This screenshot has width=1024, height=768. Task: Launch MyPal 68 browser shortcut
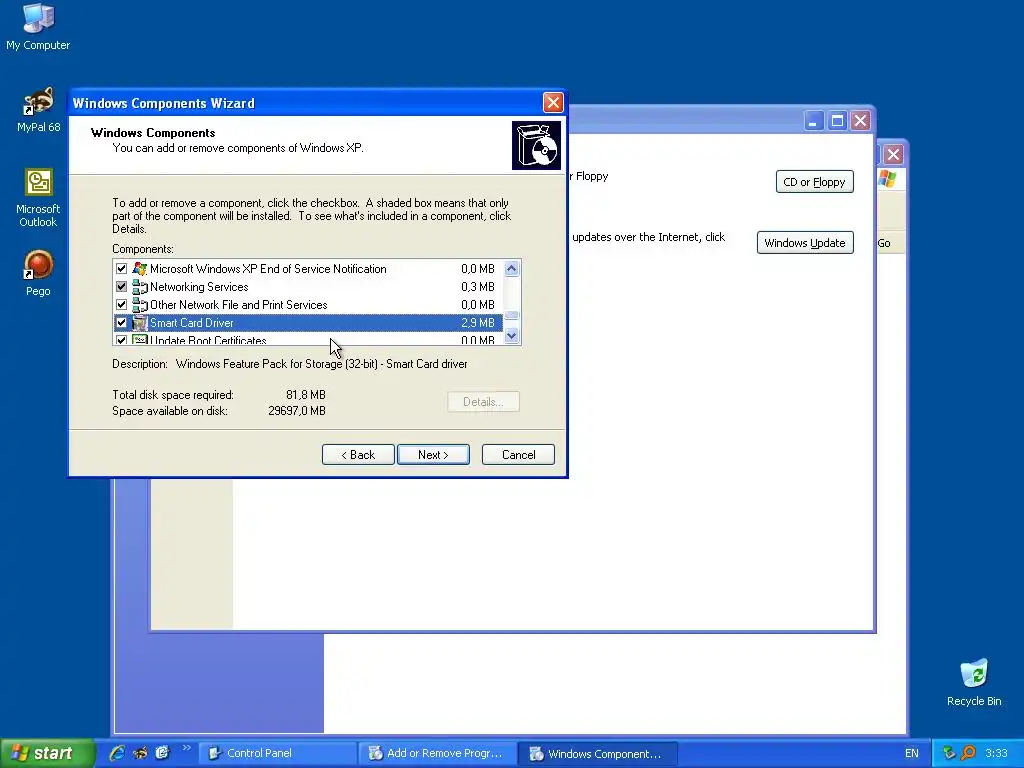(x=38, y=110)
